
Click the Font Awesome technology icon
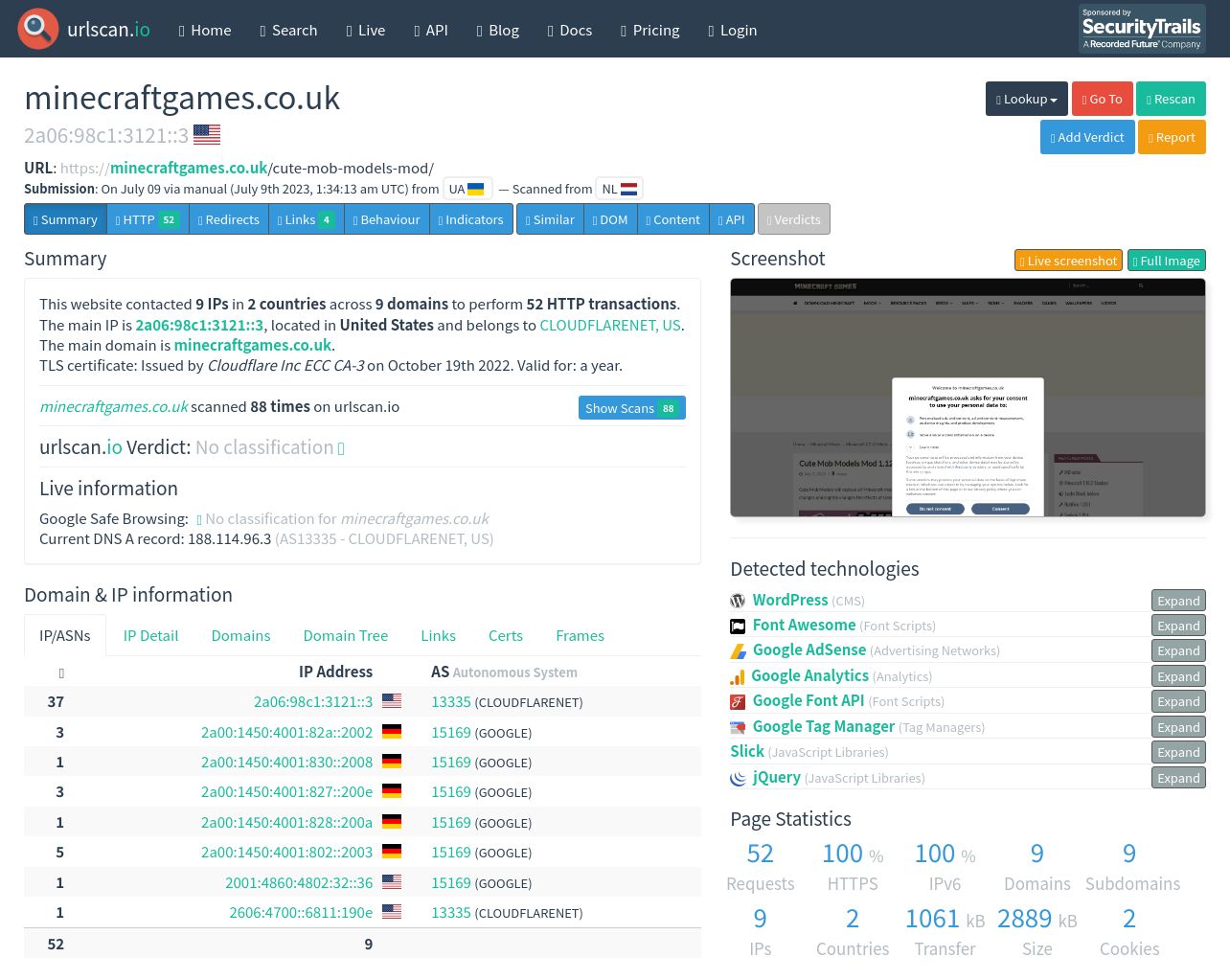point(738,626)
